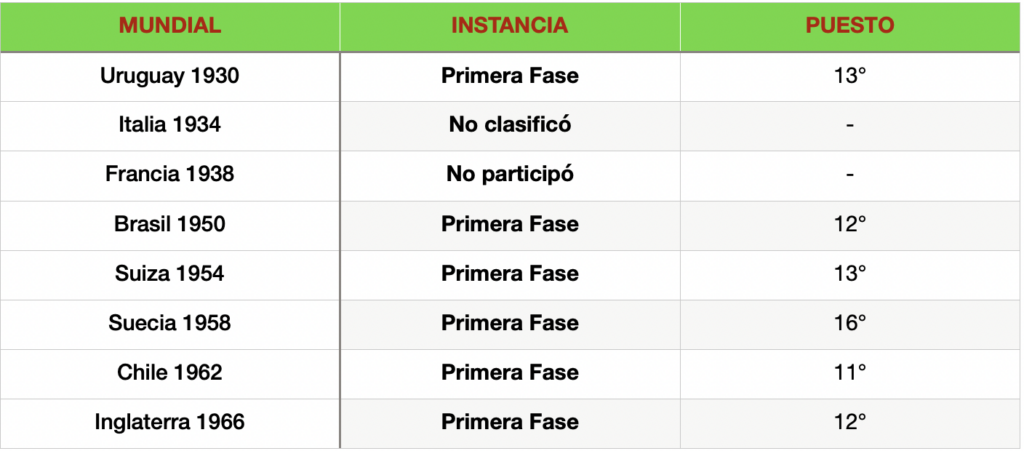Select the Suecia 1958 cell

(170, 324)
